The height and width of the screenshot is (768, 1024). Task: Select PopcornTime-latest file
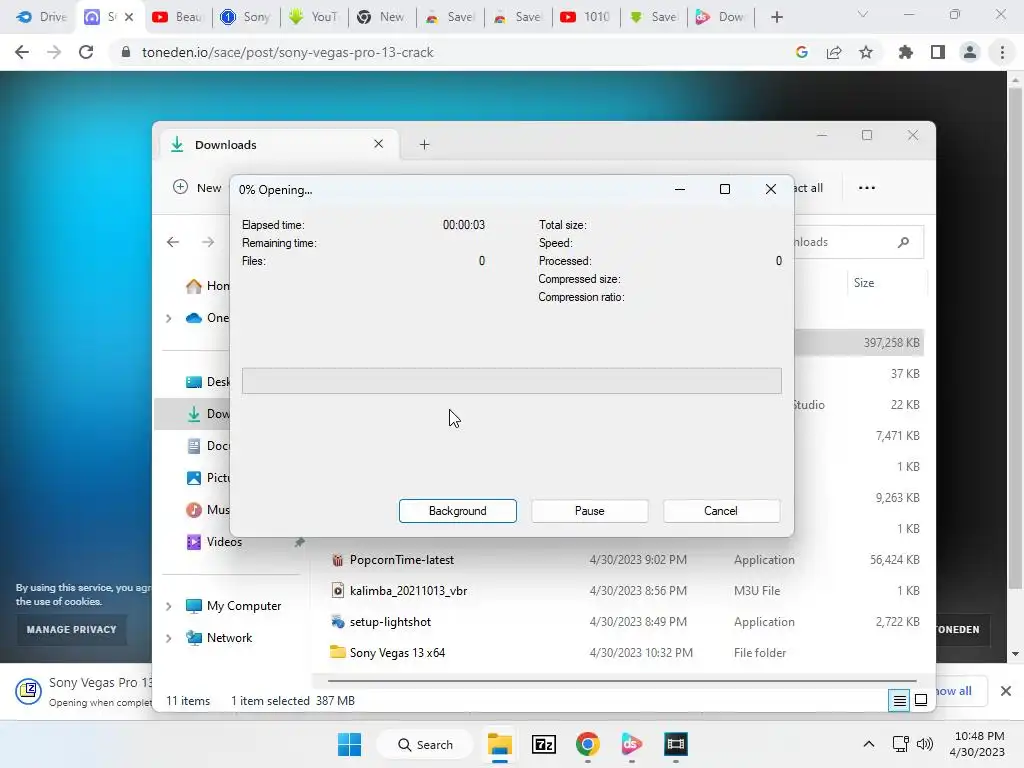402,560
